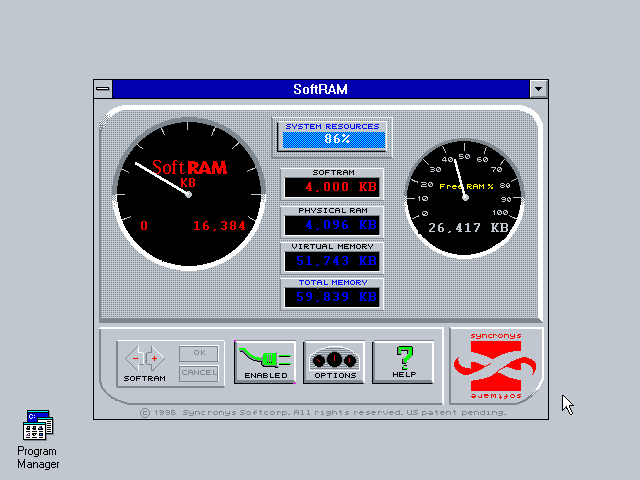640x480 pixels.
Task: Increase SoftRAM with the plus arrow
Action: (x=155, y=358)
